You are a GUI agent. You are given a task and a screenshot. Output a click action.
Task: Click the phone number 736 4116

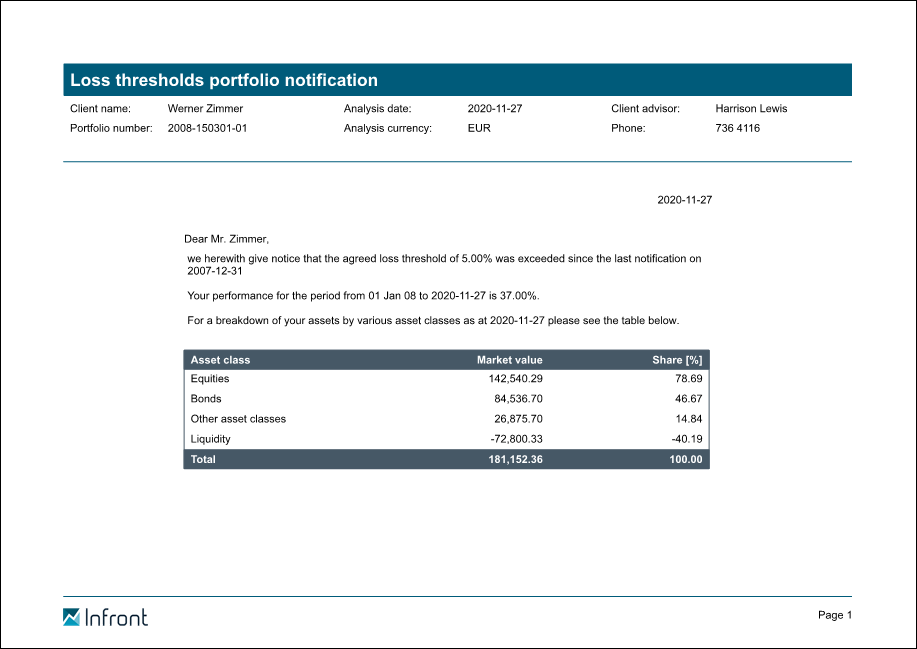(737, 128)
